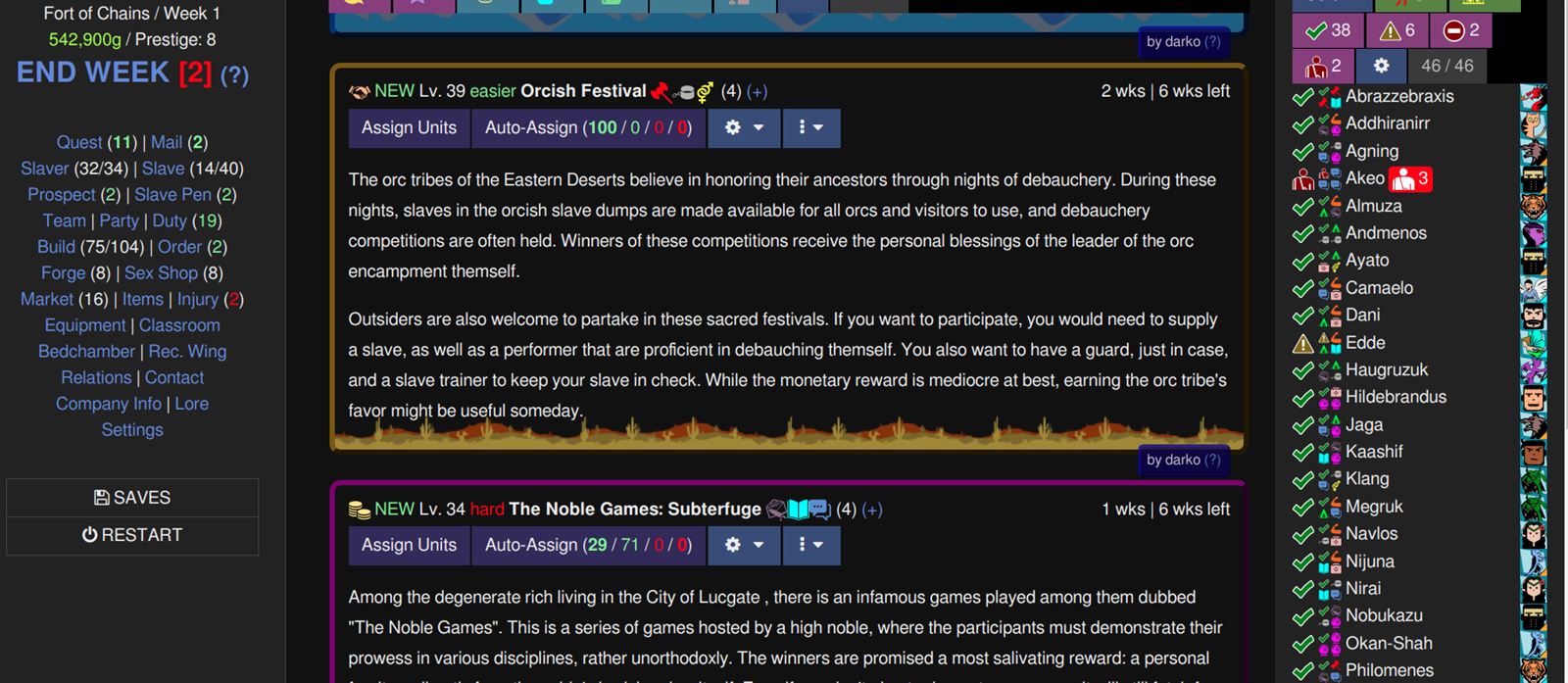Image resolution: width=1568 pixels, height=683 pixels.
Task: Open the Quest menu link
Action: [x=78, y=142]
